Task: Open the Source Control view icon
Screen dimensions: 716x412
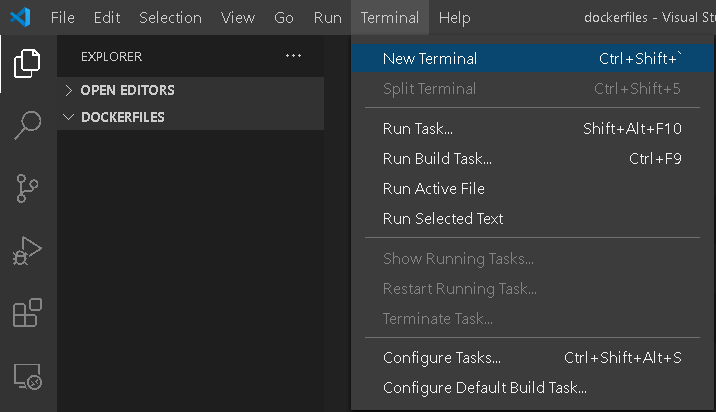Action: tap(27, 188)
